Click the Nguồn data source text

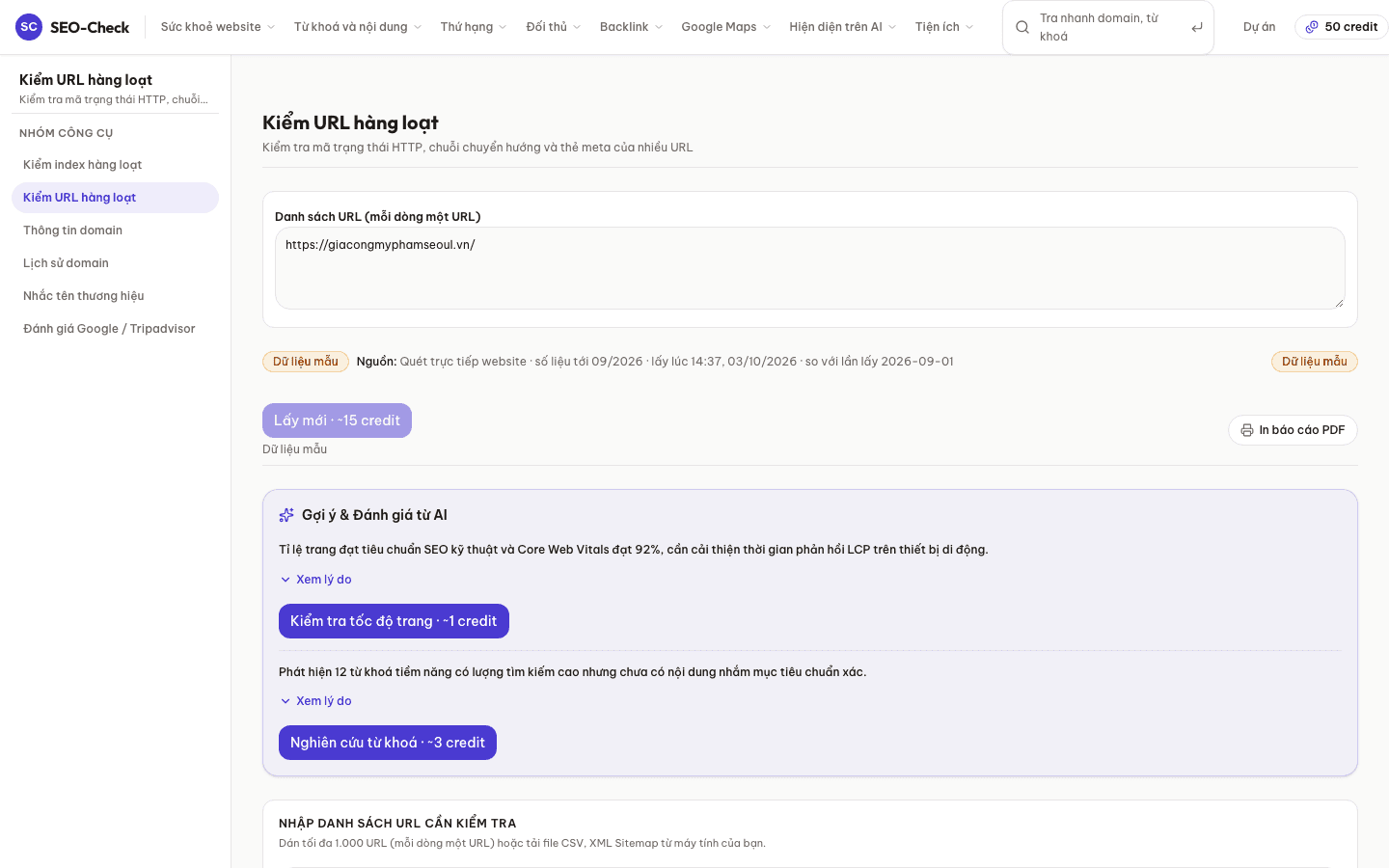(655, 362)
